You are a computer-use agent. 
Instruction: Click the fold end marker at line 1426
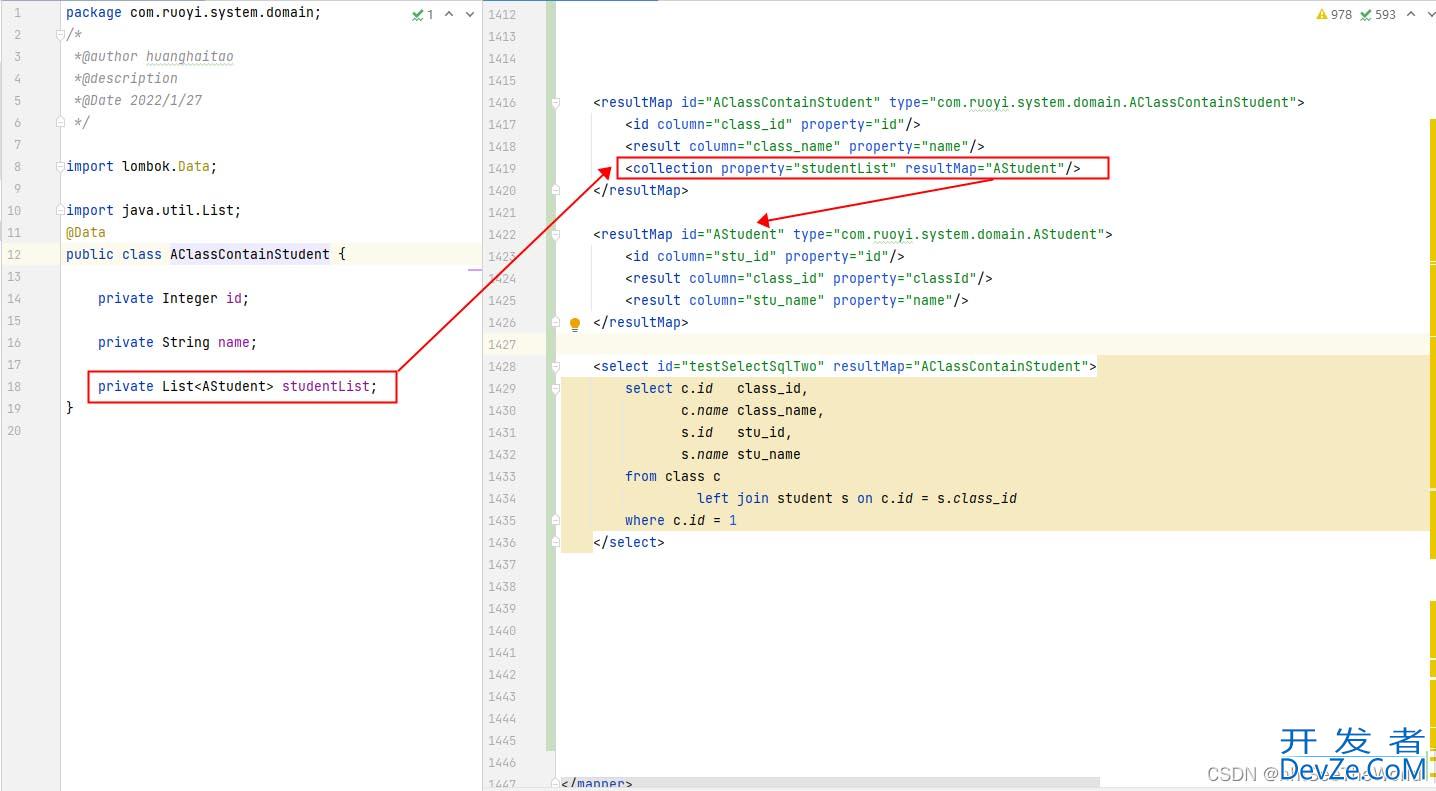555,322
